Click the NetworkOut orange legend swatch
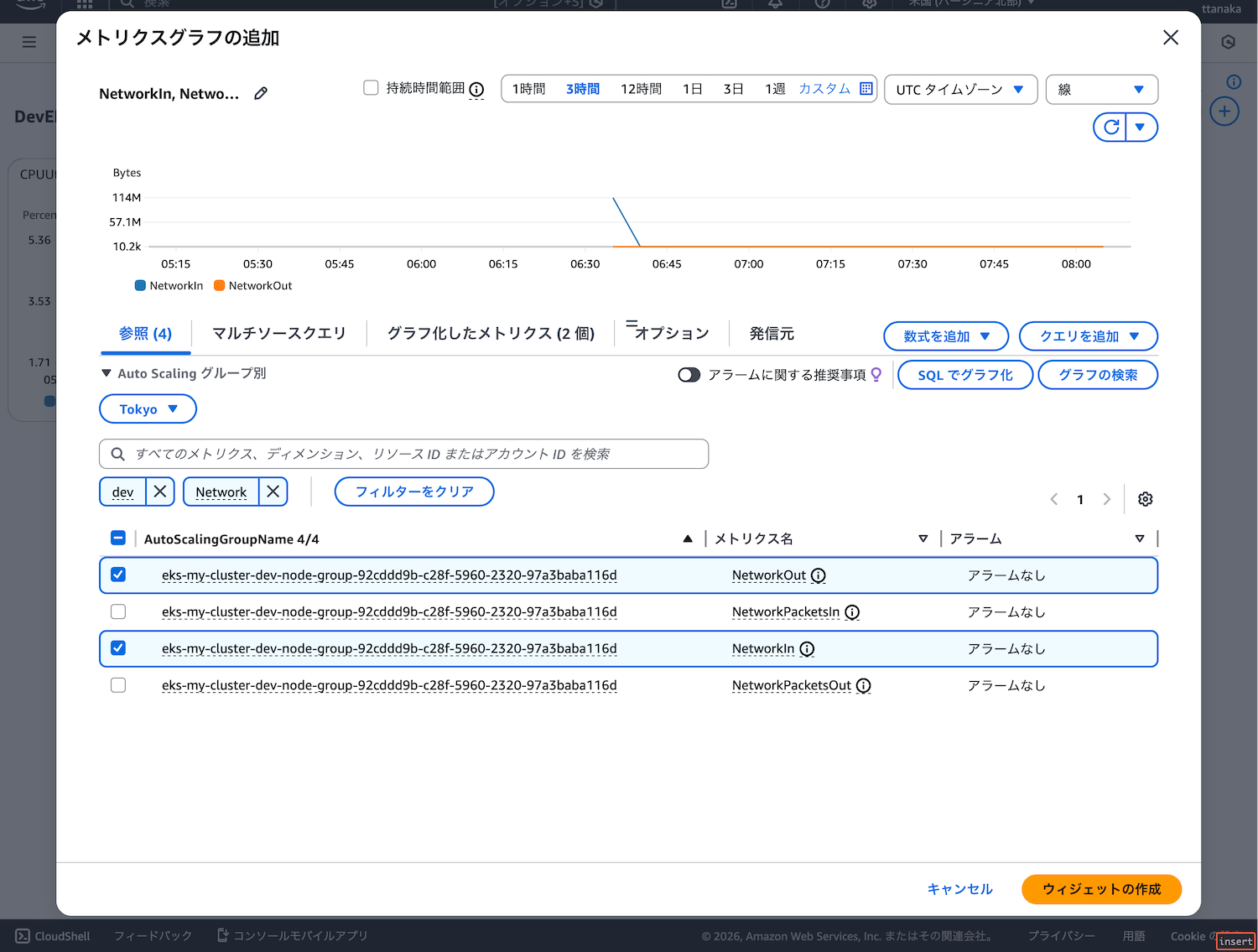1258x952 pixels. pyautogui.click(x=220, y=286)
